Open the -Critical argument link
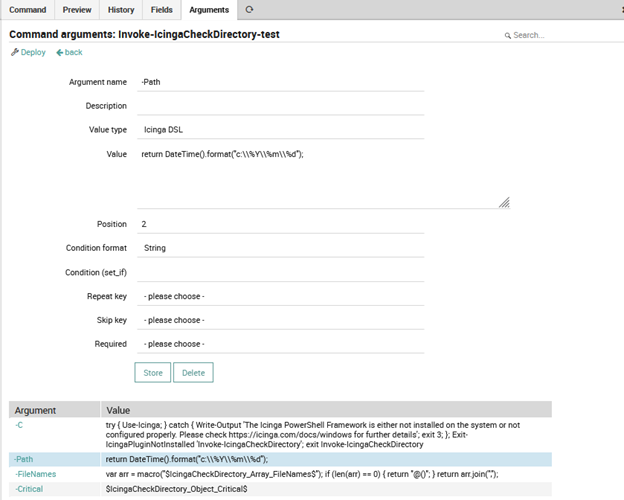624x500 pixels. click(x=29, y=489)
